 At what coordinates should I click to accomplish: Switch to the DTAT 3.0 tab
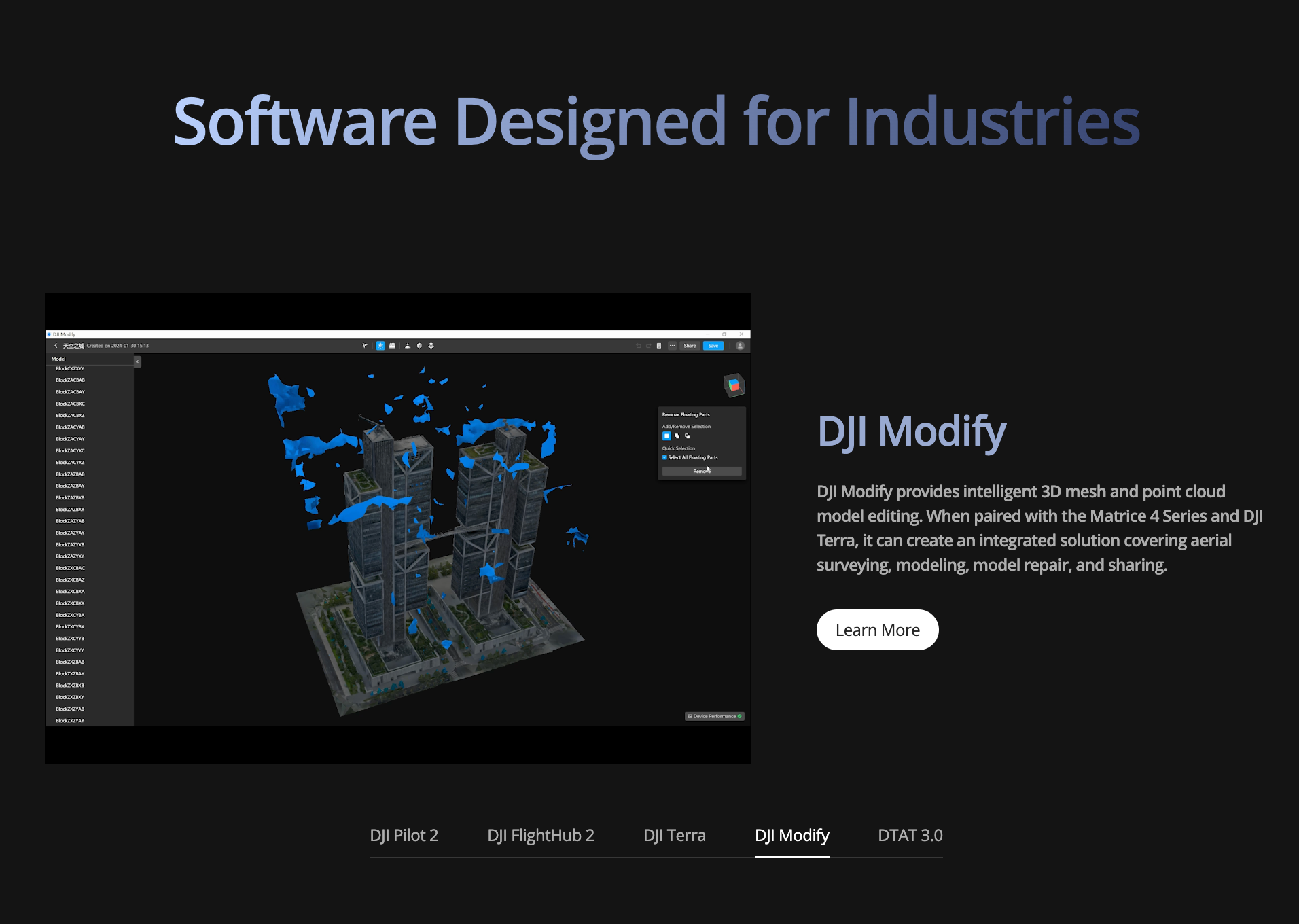(x=910, y=836)
